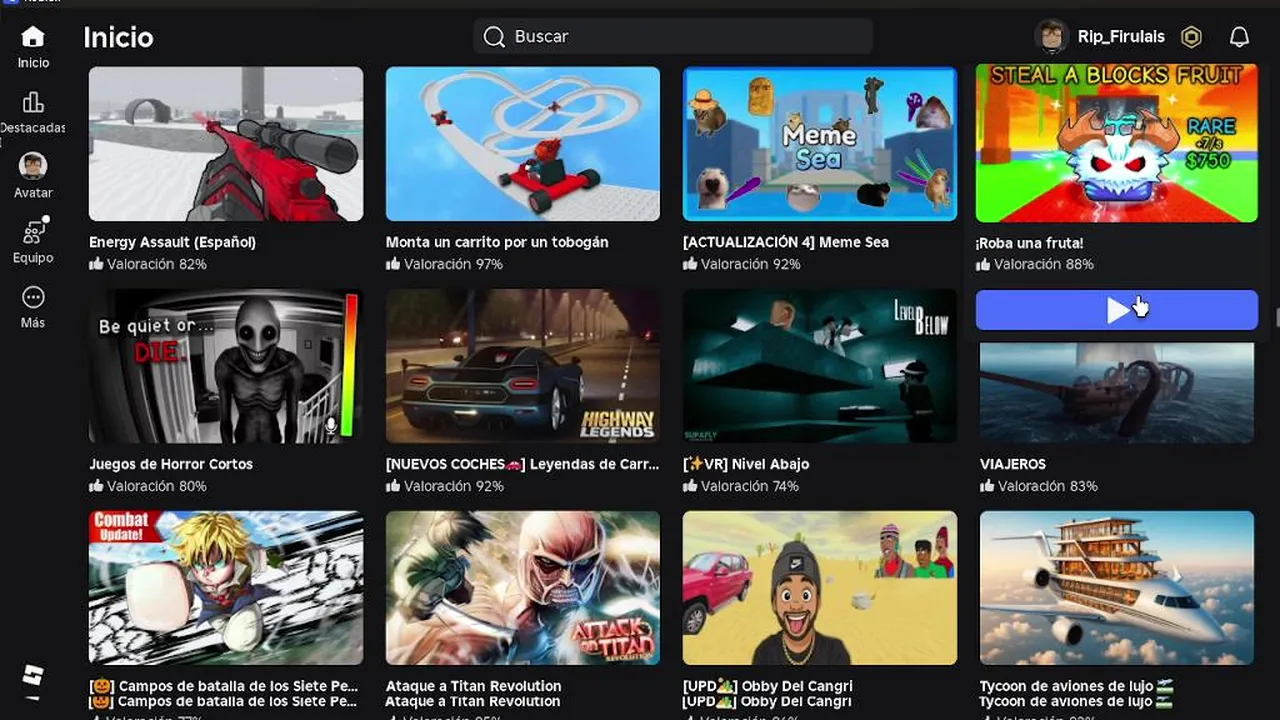The width and height of the screenshot is (1280, 720).
Task: Click Valoración 88% under ¡Roba una fruta!
Action: click(x=1035, y=265)
